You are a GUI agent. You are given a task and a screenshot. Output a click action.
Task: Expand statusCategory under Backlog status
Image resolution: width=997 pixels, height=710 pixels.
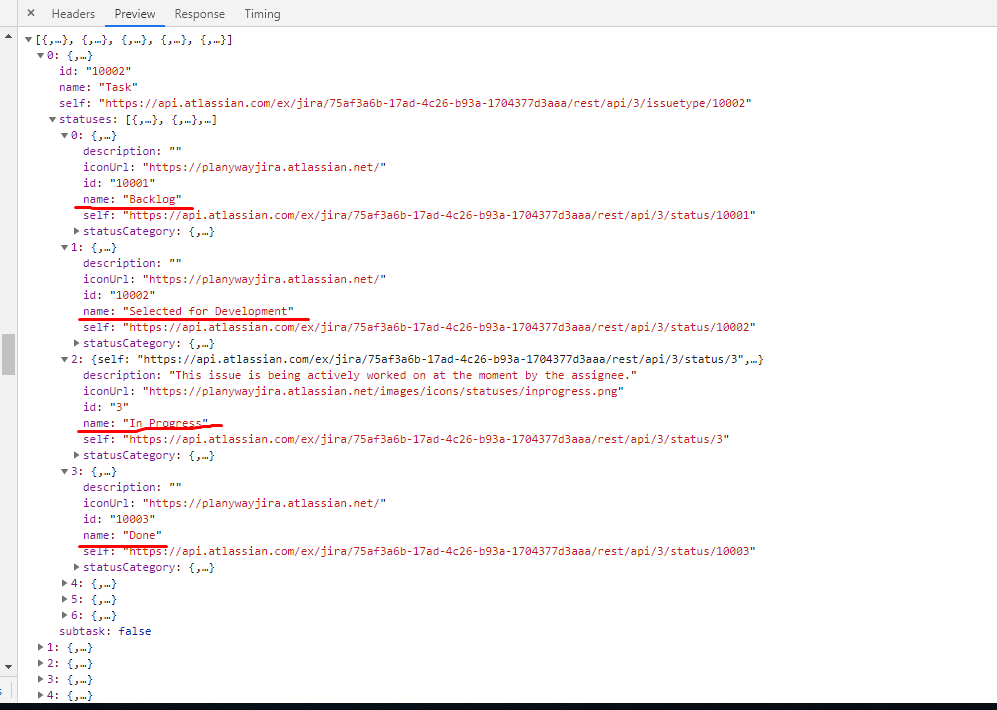[76, 231]
